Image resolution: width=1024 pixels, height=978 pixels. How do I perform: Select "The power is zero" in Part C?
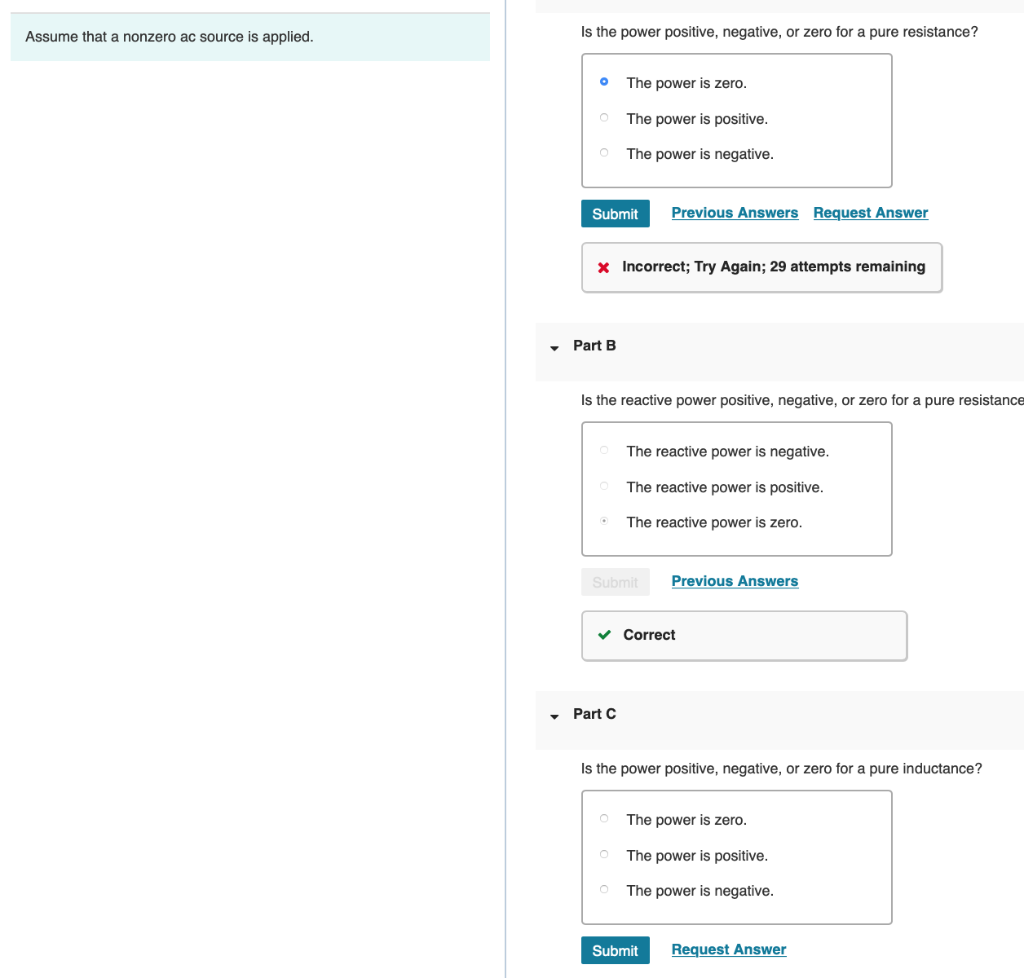[604, 818]
